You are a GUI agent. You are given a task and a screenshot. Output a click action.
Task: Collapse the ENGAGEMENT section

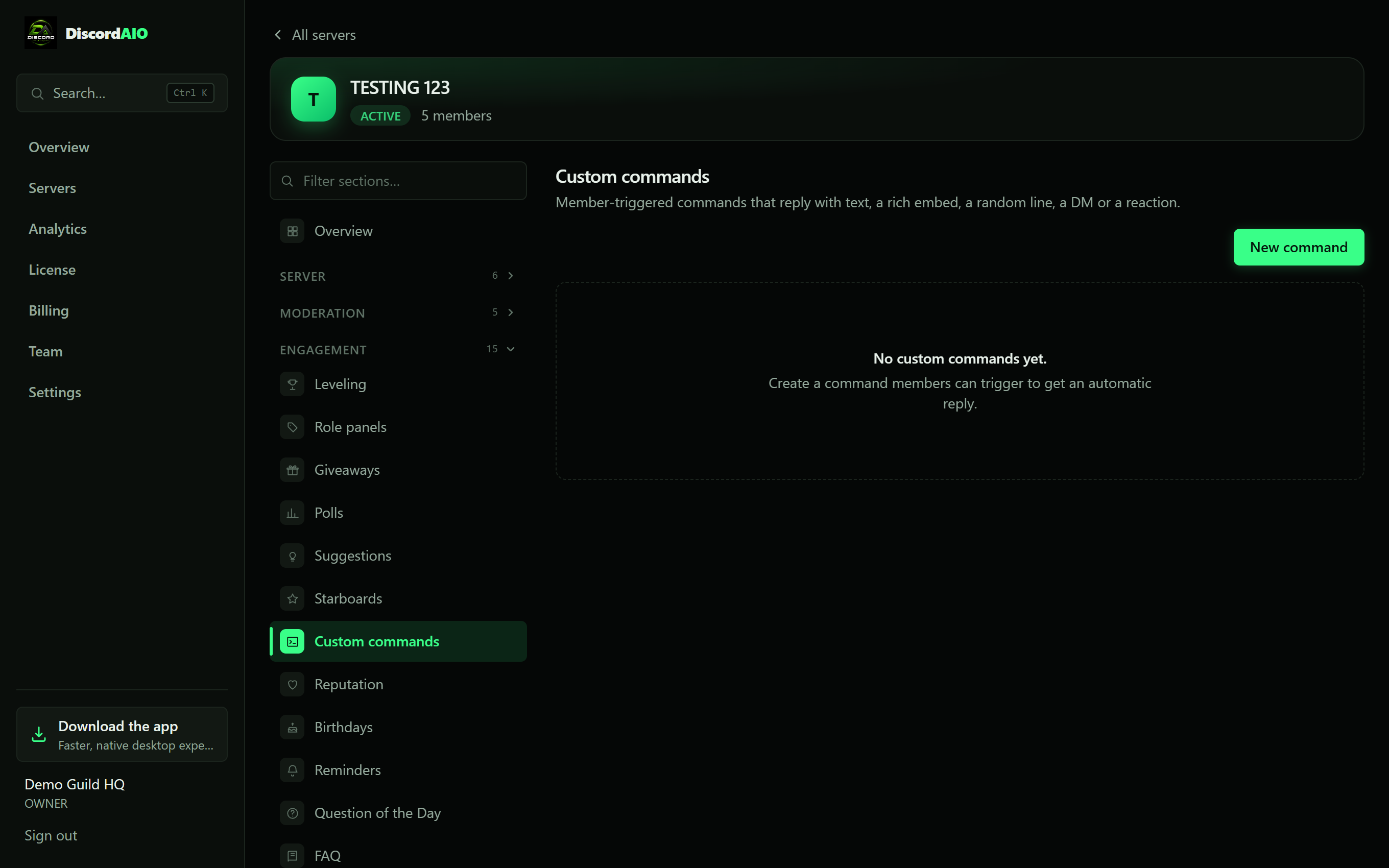[x=398, y=350]
